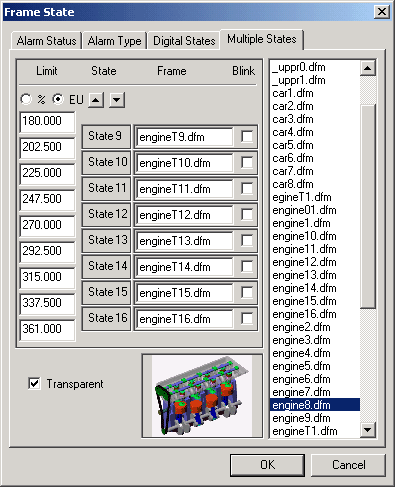Click the Cancel button

(348, 465)
